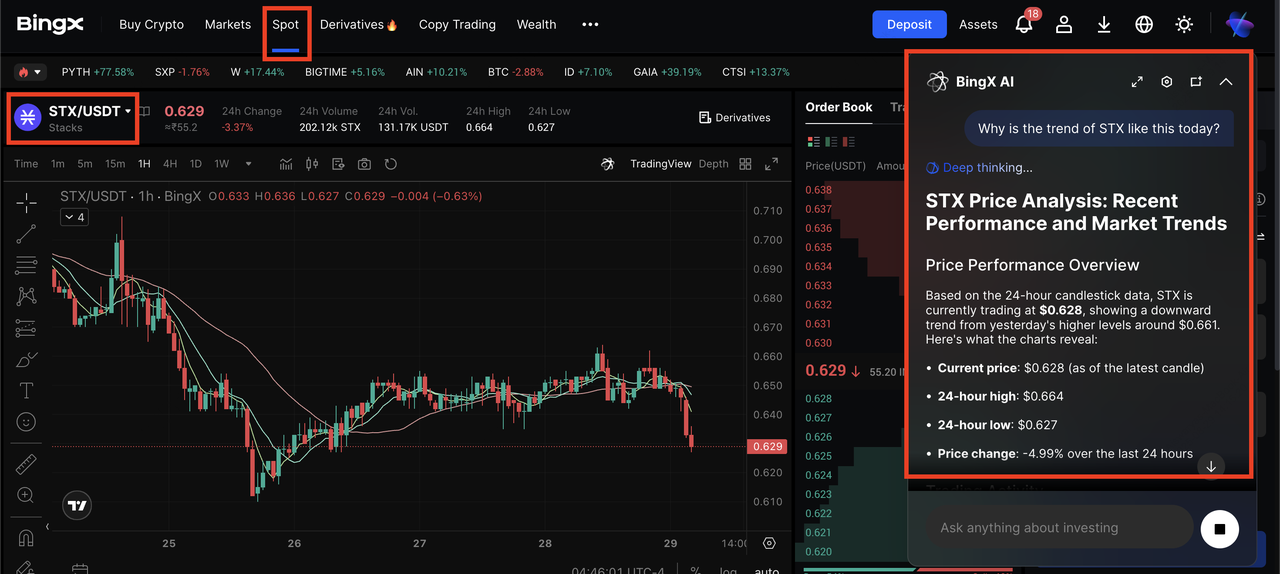This screenshot has height=574, width=1280.
Task: Select the 15m interval
Action: pyautogui.click(x=115, y=164)
